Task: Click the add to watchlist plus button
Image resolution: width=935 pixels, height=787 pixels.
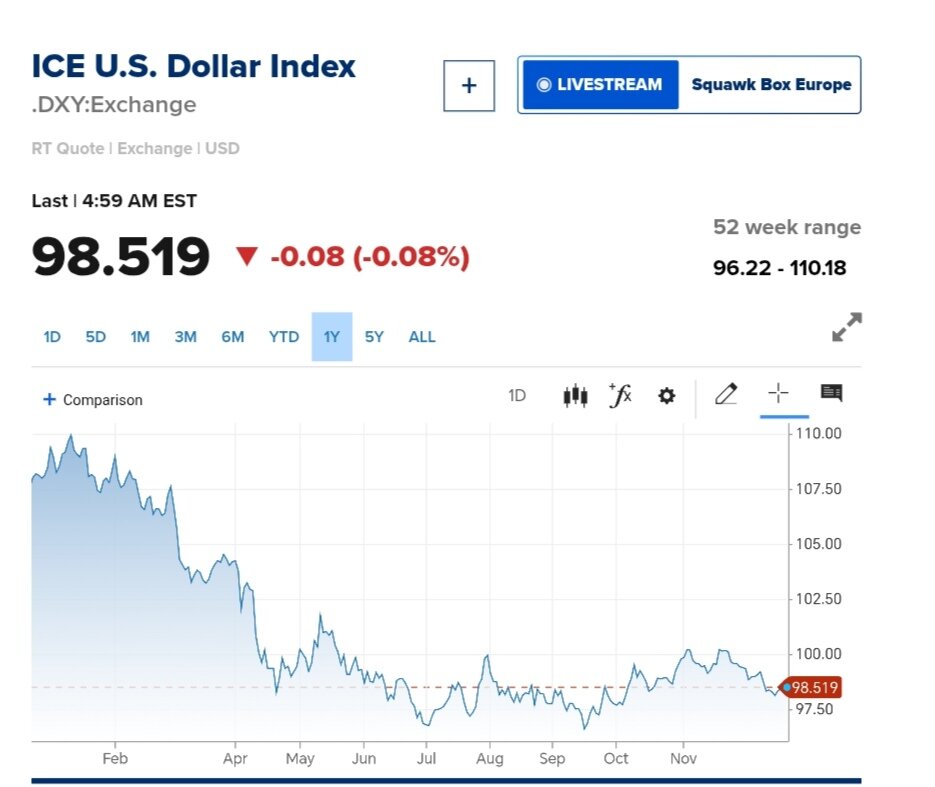Action: 469,85
